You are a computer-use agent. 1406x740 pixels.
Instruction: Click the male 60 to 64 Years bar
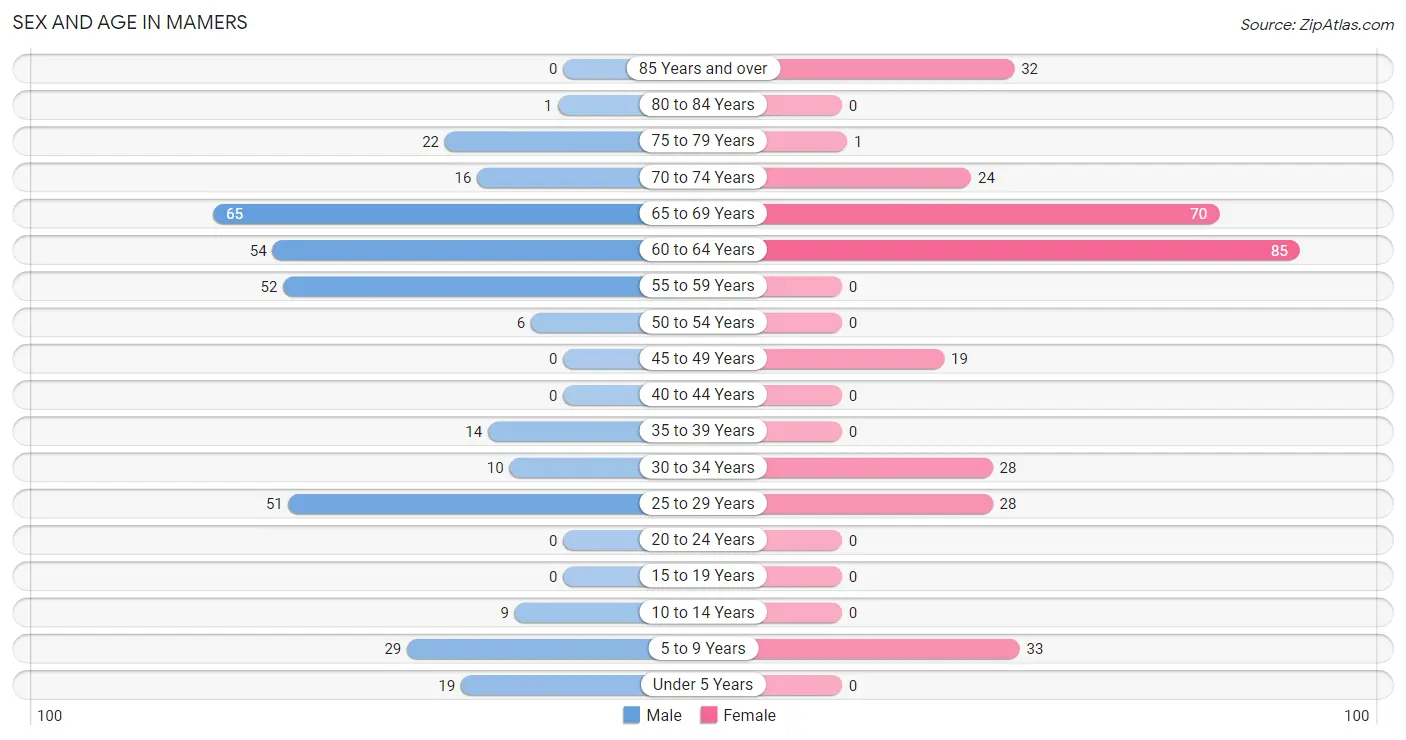click(x=459, y=250)
